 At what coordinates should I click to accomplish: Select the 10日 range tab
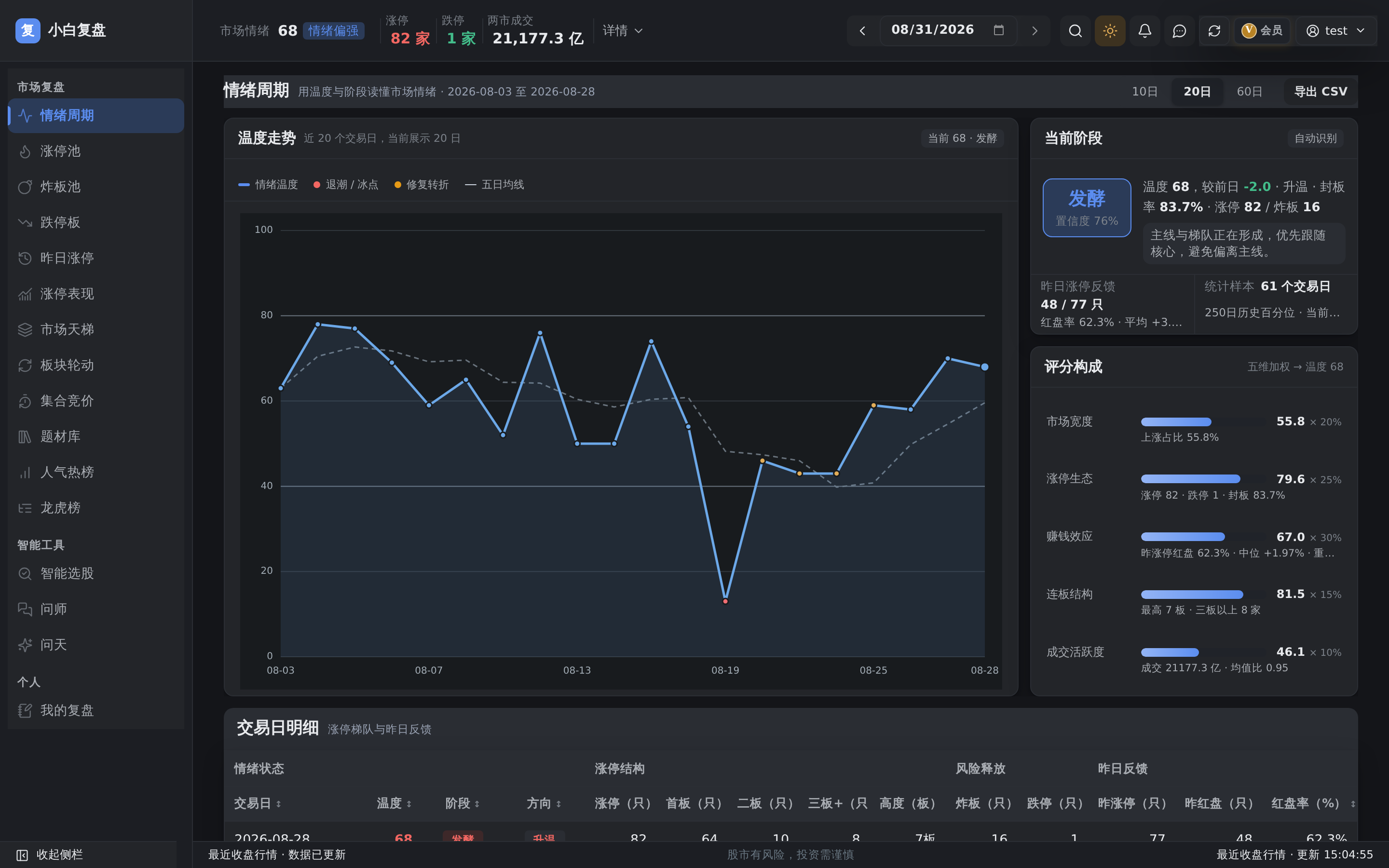point(1144,91)
